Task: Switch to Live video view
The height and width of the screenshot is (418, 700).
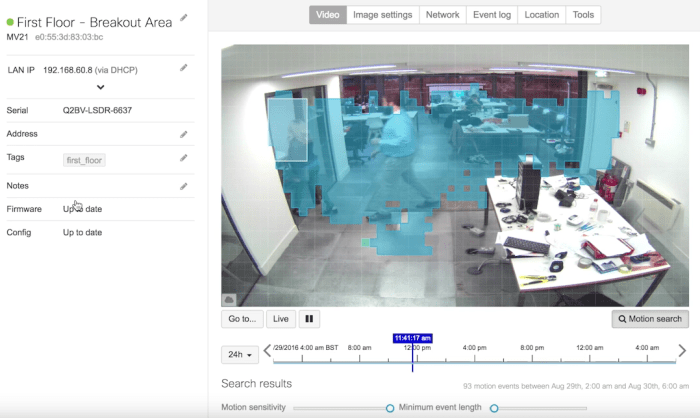Action: [281, 319]
